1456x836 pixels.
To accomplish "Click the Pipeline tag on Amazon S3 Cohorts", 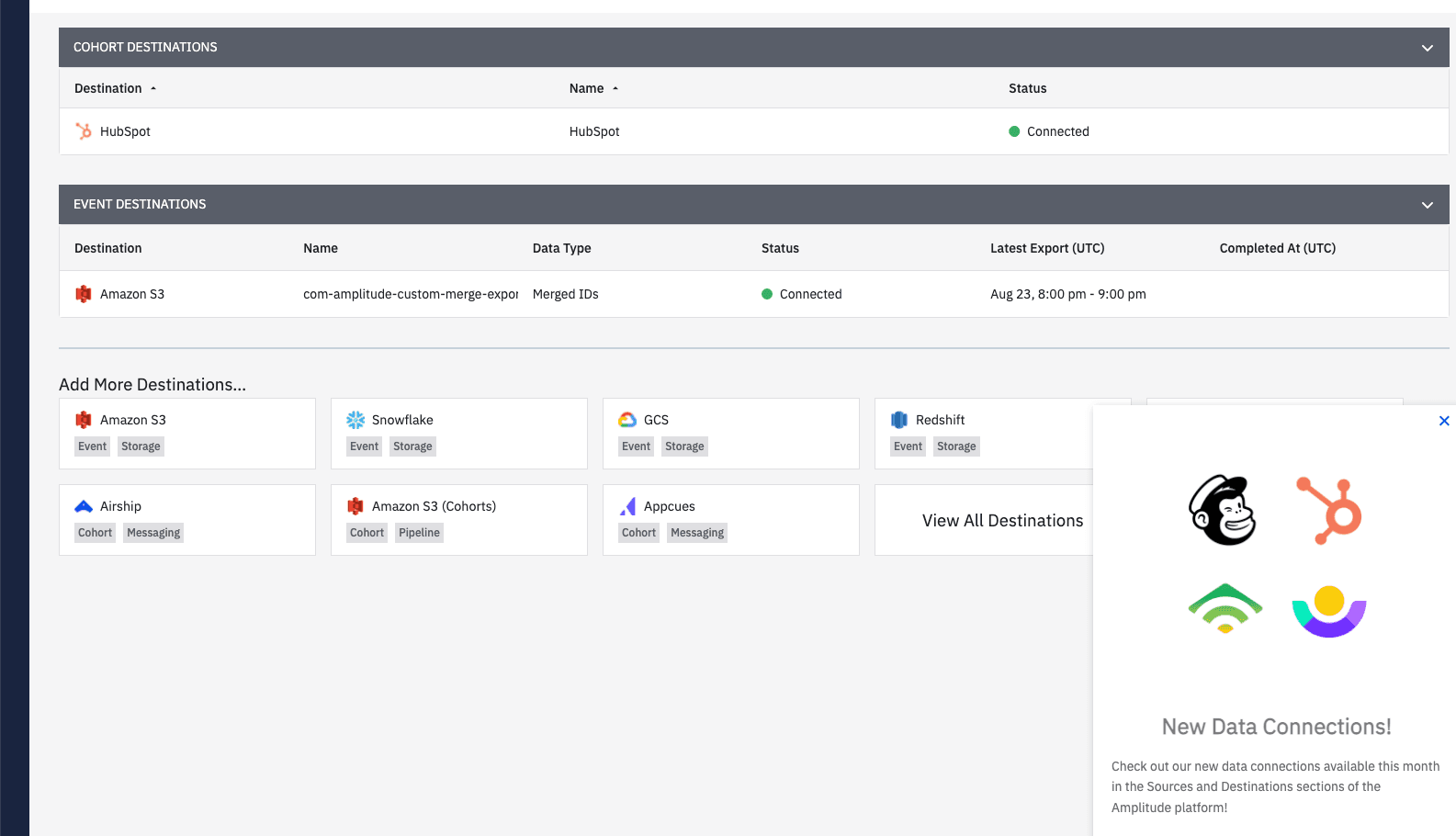I will [419, 533].
